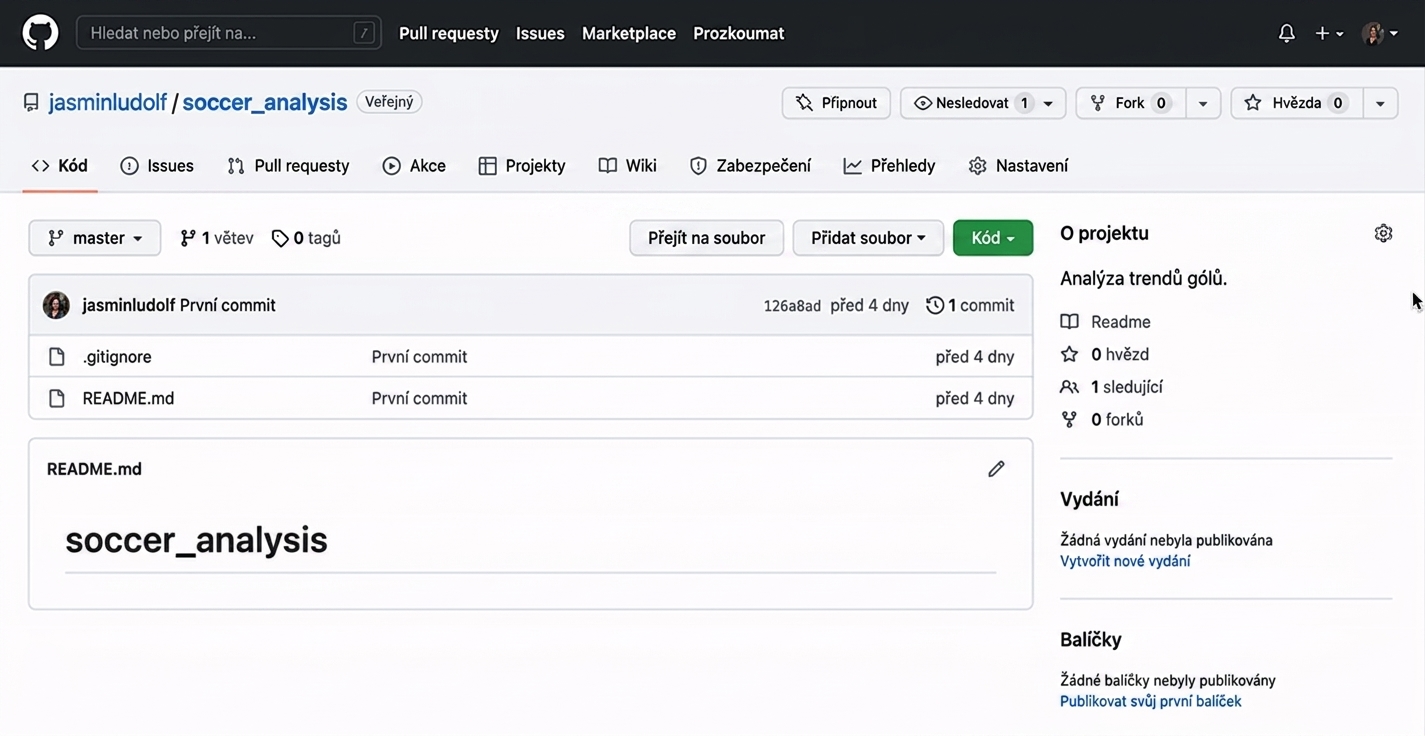The image size is (1425, 736).
Task: Click the jasminludolf commit author avatar
Action: pyautogui.click(x=56, y=305)
